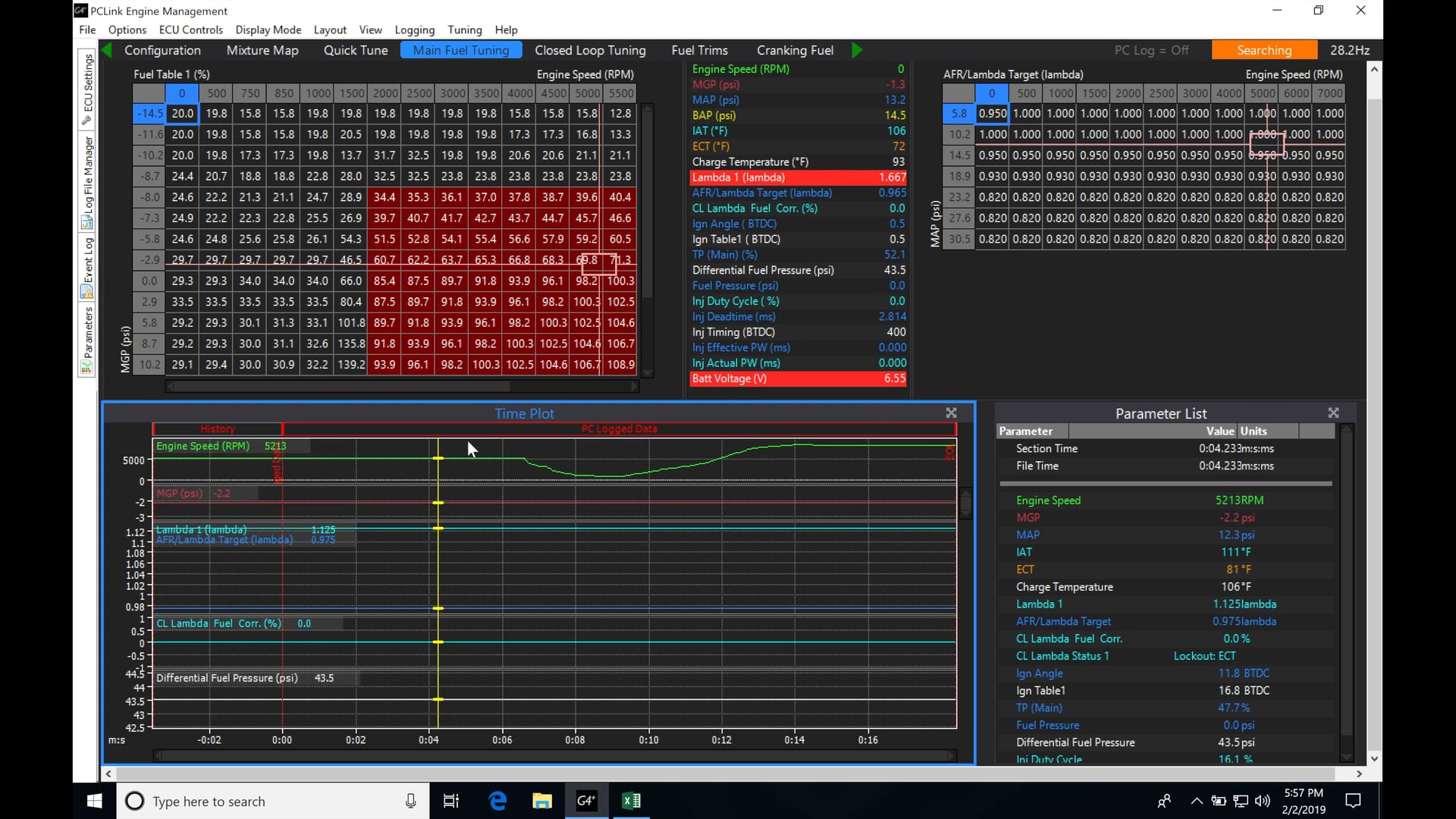Open Microsoft Edge from the taskbar

point(497,801)
